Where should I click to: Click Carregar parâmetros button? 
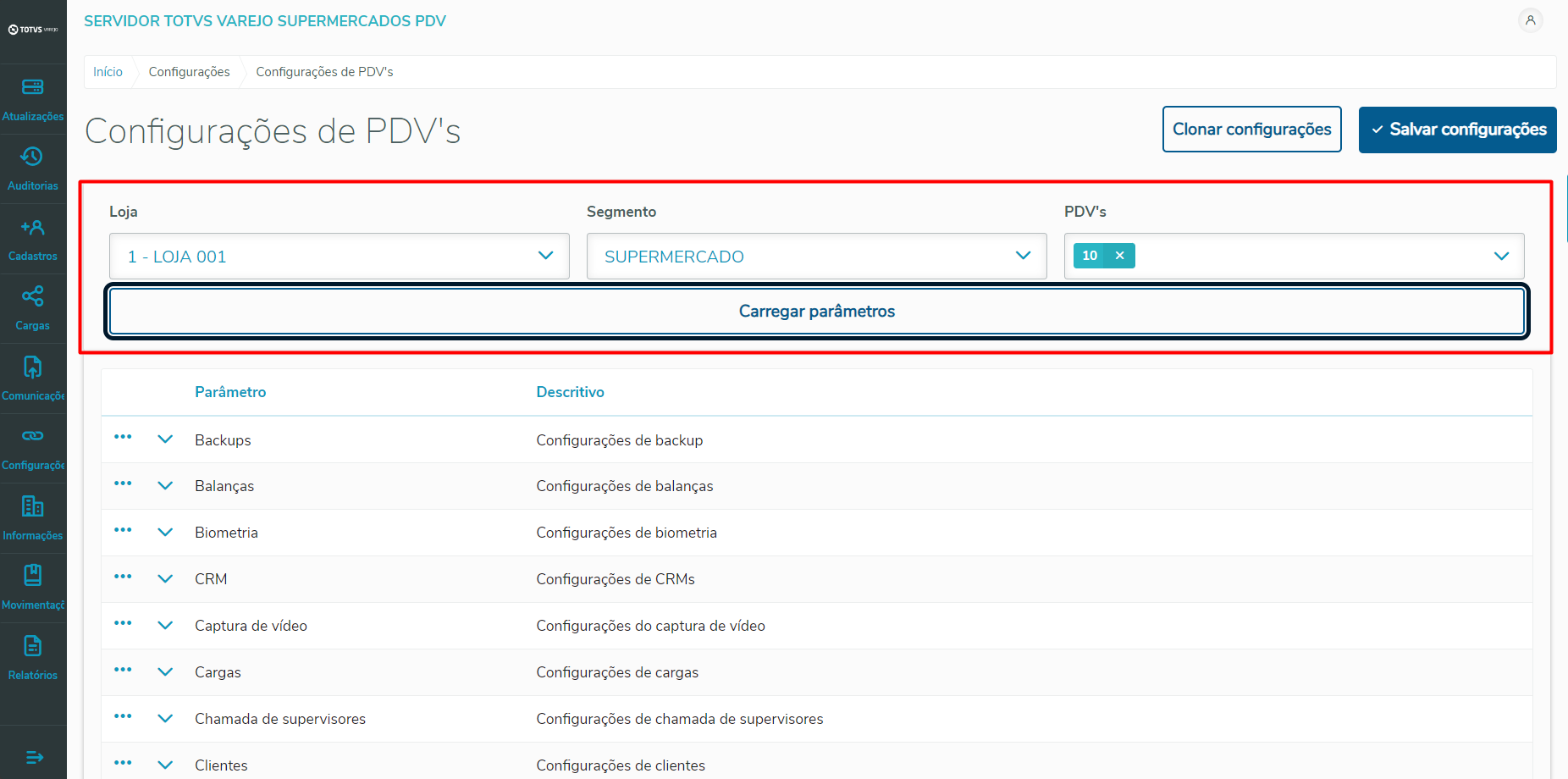[816, 312]
